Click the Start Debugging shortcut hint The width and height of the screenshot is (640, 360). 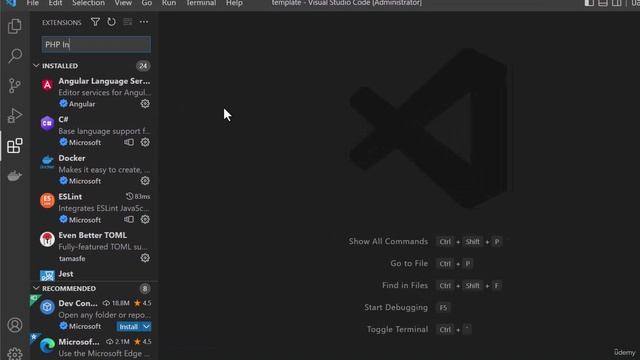coord(407,307)
